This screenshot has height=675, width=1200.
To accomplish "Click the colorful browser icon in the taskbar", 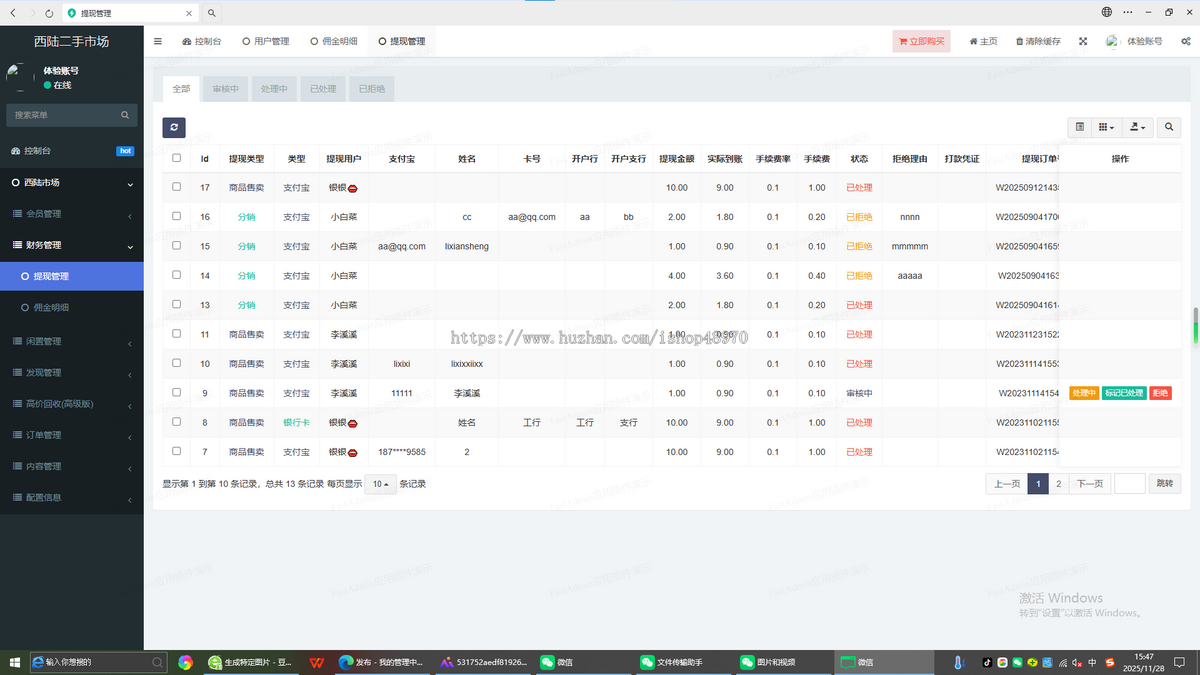I will 185,662.
